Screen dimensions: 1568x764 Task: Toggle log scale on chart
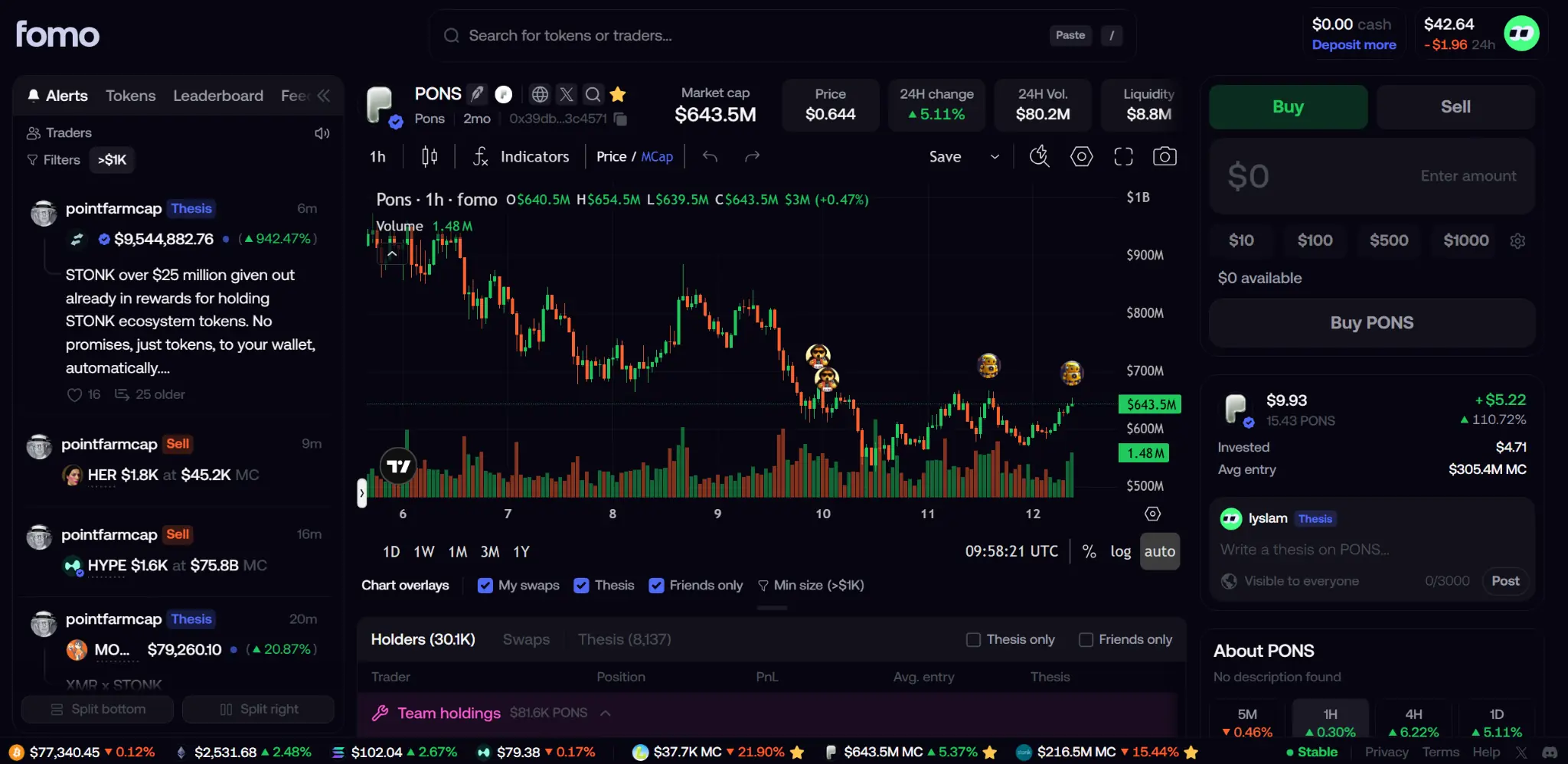tap(1120, 551)
